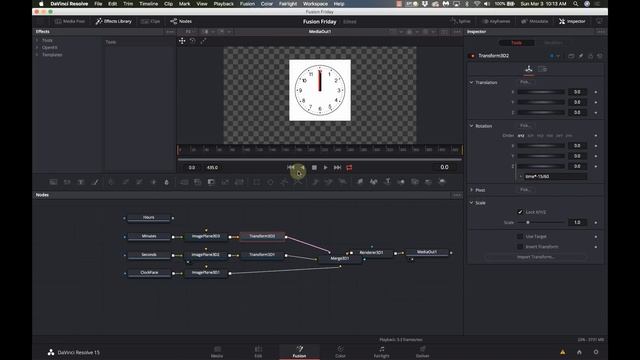The width and height of the screenshot is (640, 360).
Task: Open the Metadata panel
Action: pos(534,21)
